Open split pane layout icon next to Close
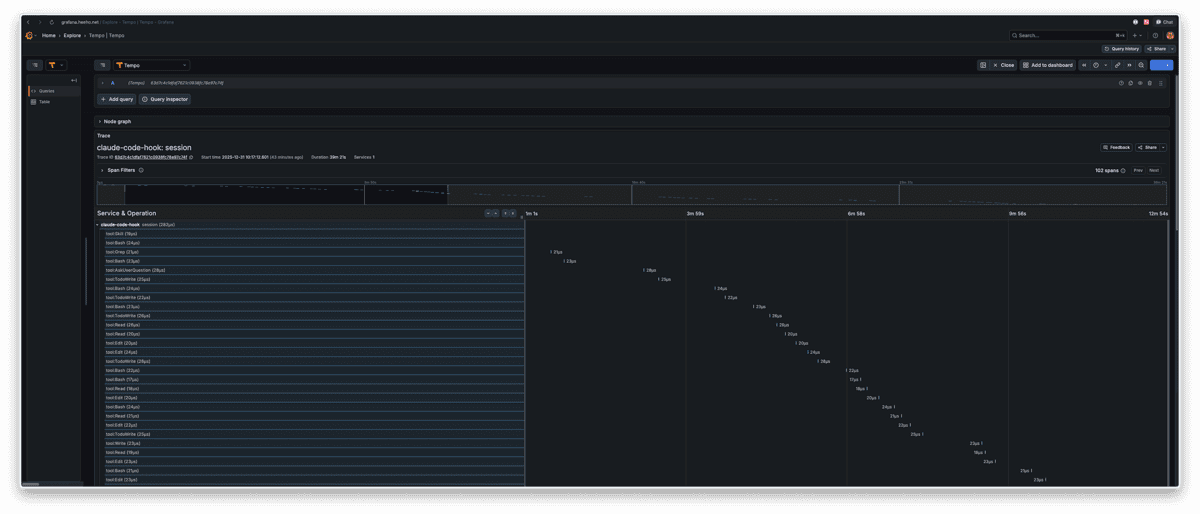This screenshot has width=1200, height=514. point(983,65)
